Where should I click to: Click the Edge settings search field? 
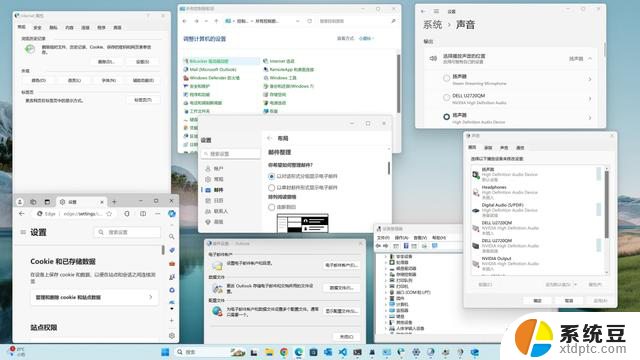coord(127,232)
